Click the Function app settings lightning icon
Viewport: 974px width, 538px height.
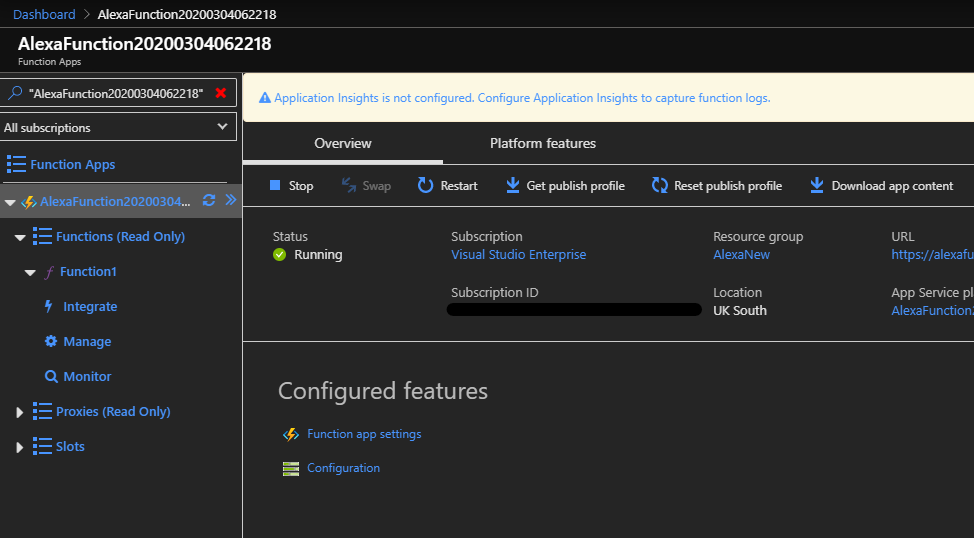(x=291, y=434)
